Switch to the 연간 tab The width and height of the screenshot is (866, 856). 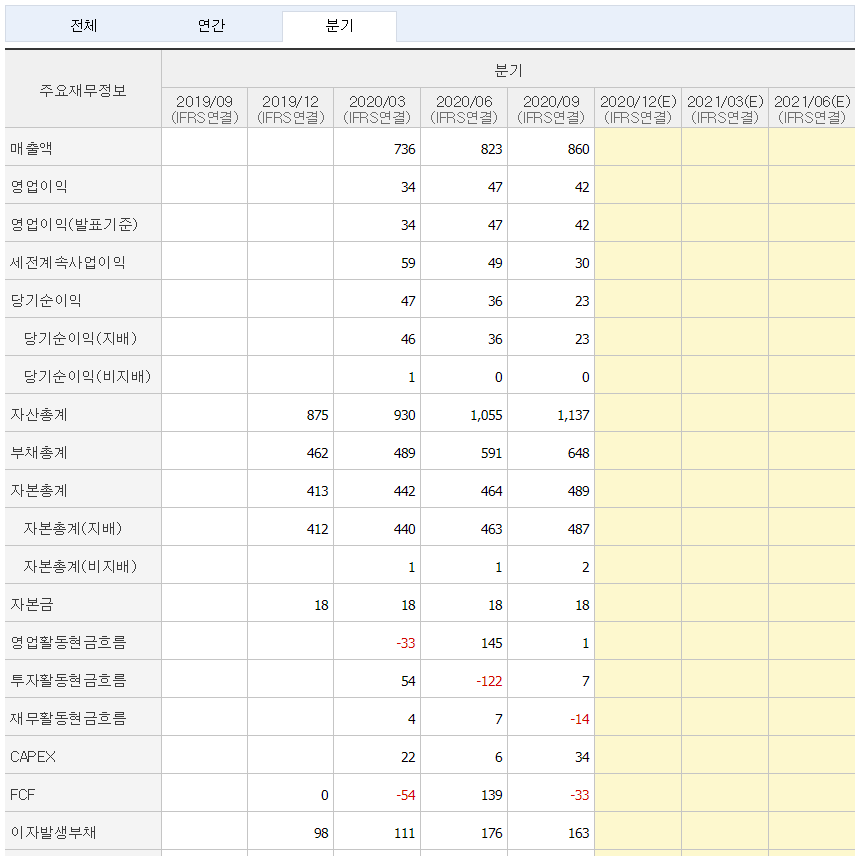click(211, 25)
